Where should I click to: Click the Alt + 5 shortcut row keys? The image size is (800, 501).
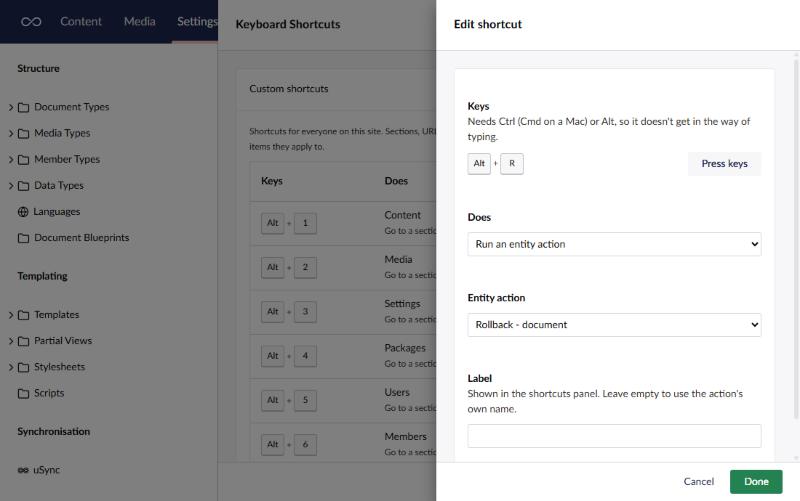(289, 400)
